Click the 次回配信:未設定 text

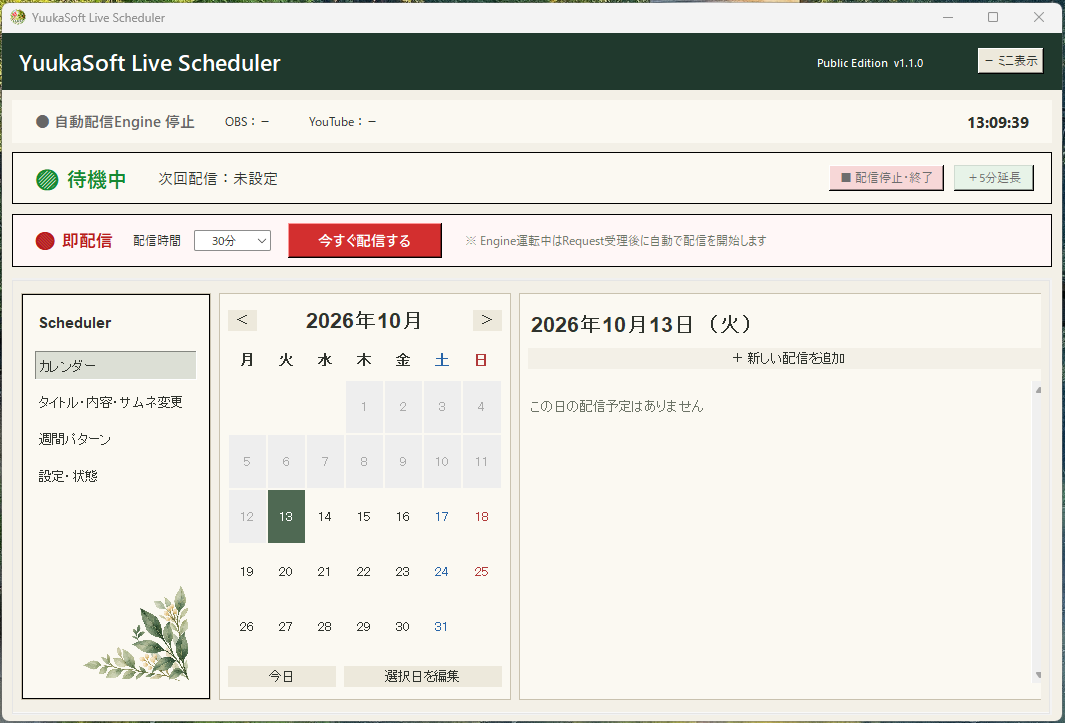pyautogui.click(x=218, y=179)
